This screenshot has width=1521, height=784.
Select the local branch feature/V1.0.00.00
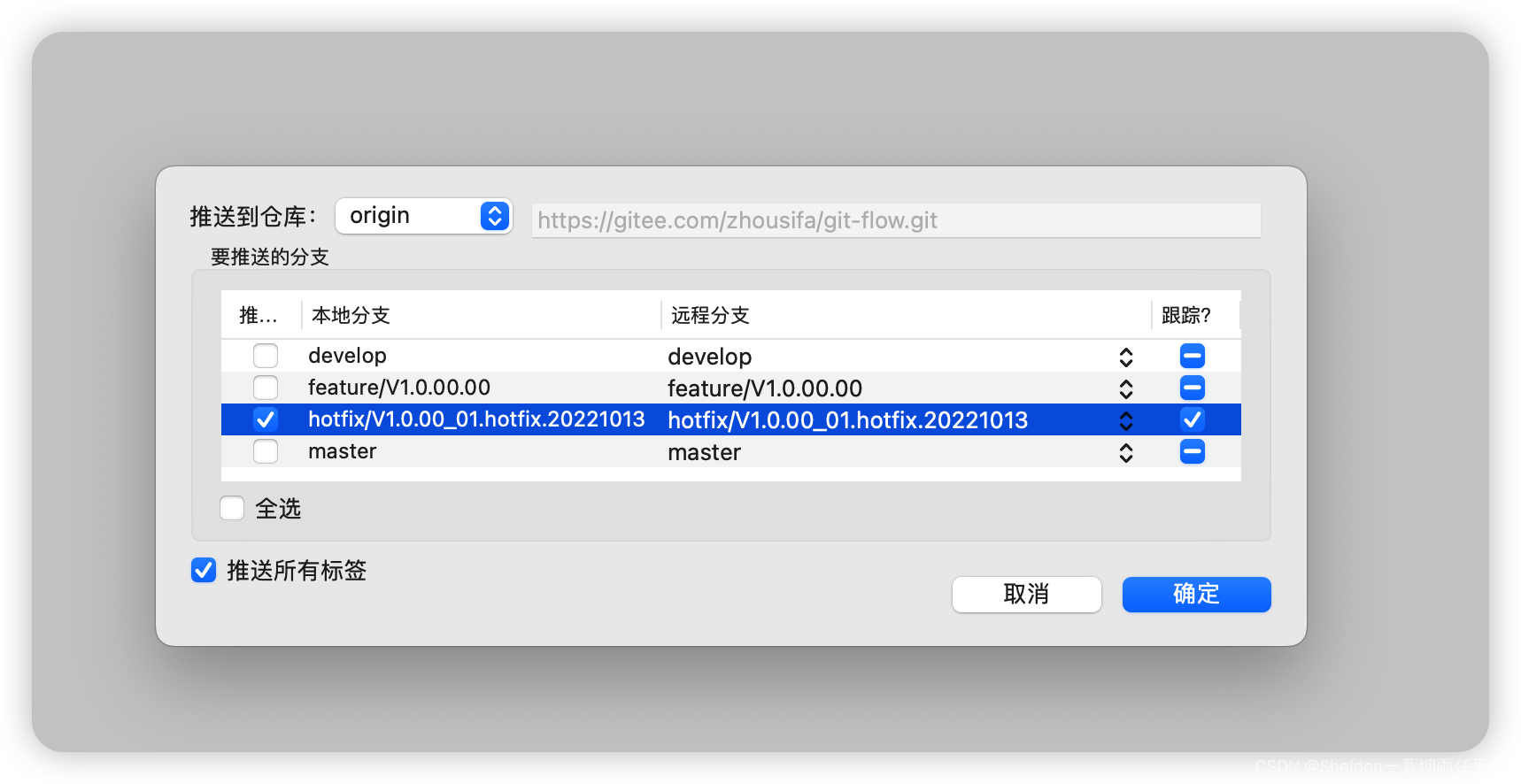click(399, 388)
